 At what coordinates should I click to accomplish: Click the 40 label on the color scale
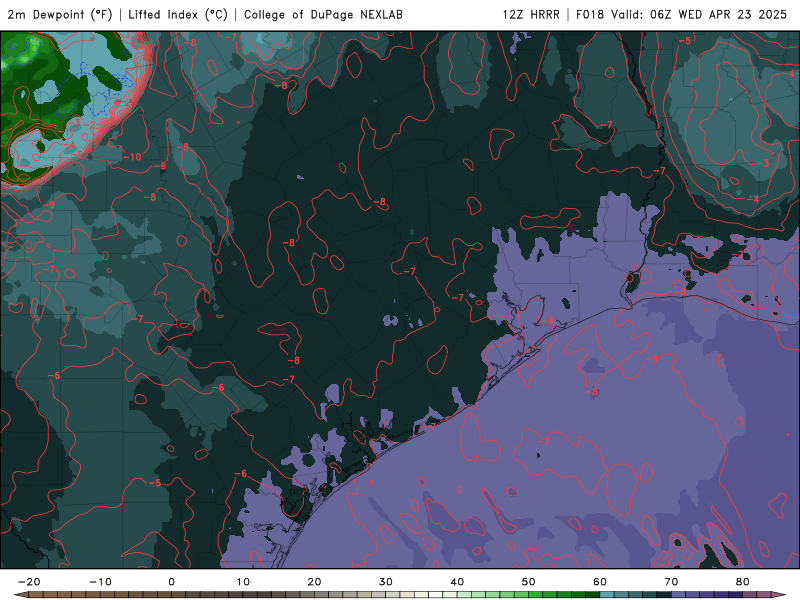click(457, 582)
